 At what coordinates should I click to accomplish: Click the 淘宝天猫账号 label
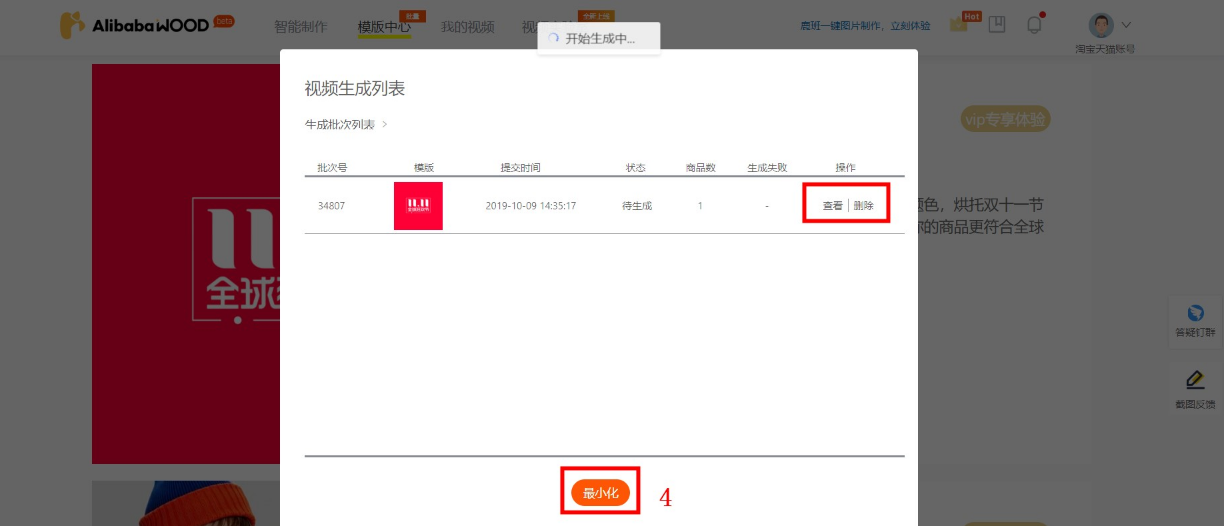pyautogui.click(x=1104, y=48)
